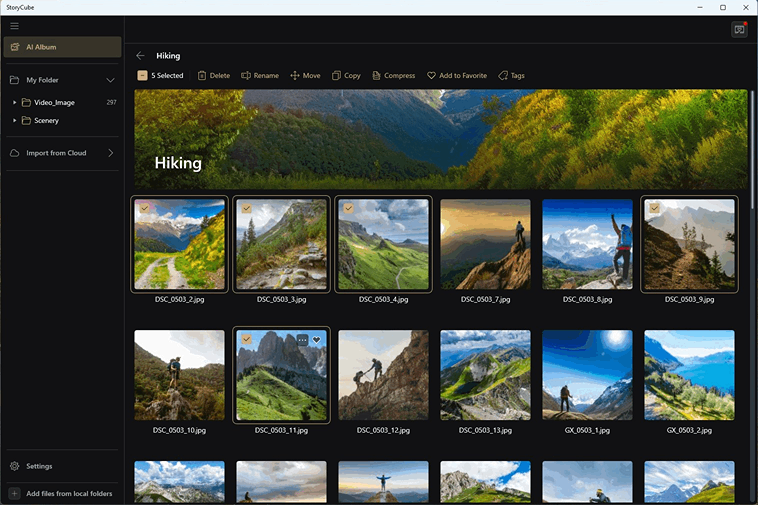Uncheck the DSC_0503_2.jpg selection checkbox

pos(144,208)
